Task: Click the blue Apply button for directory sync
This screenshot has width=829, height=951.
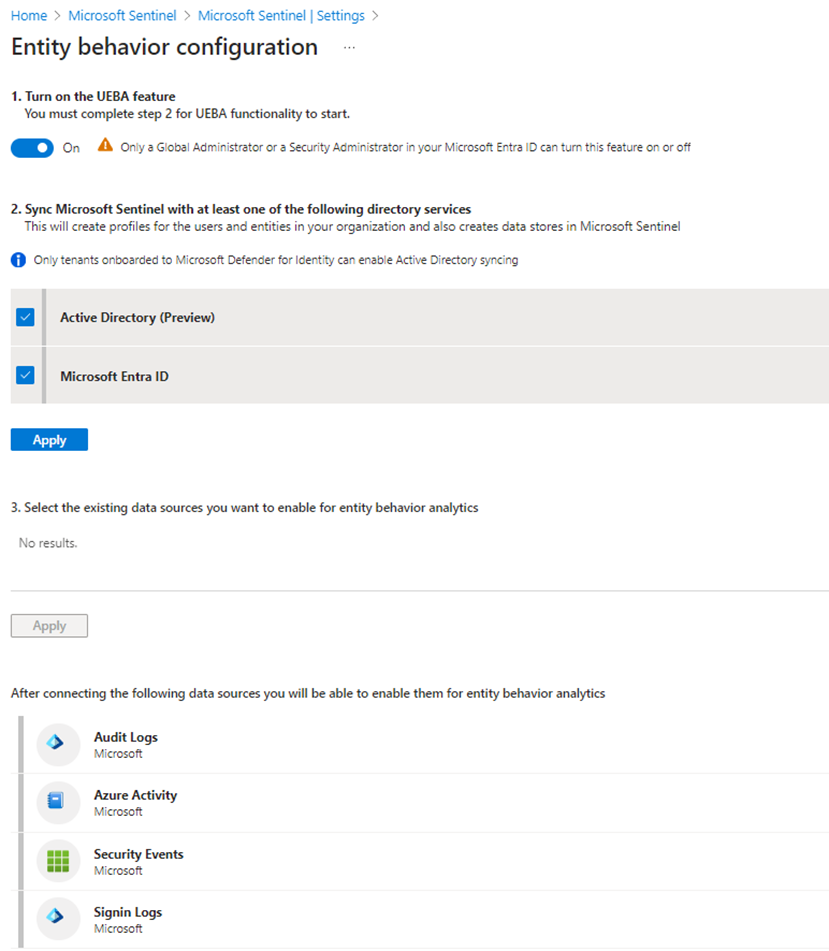Action: click(x=49, y=440)
